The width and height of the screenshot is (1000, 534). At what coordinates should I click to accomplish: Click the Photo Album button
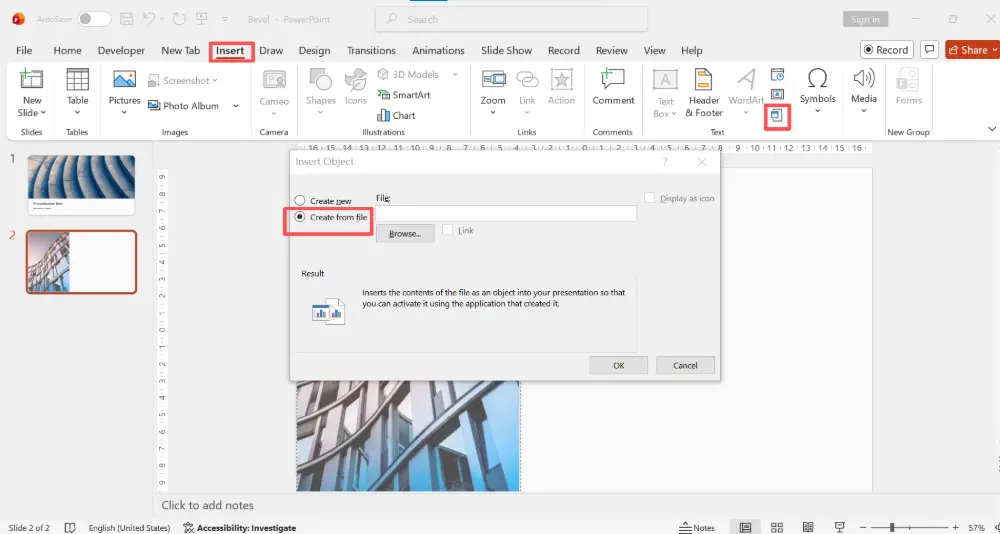tap(184, 106)
